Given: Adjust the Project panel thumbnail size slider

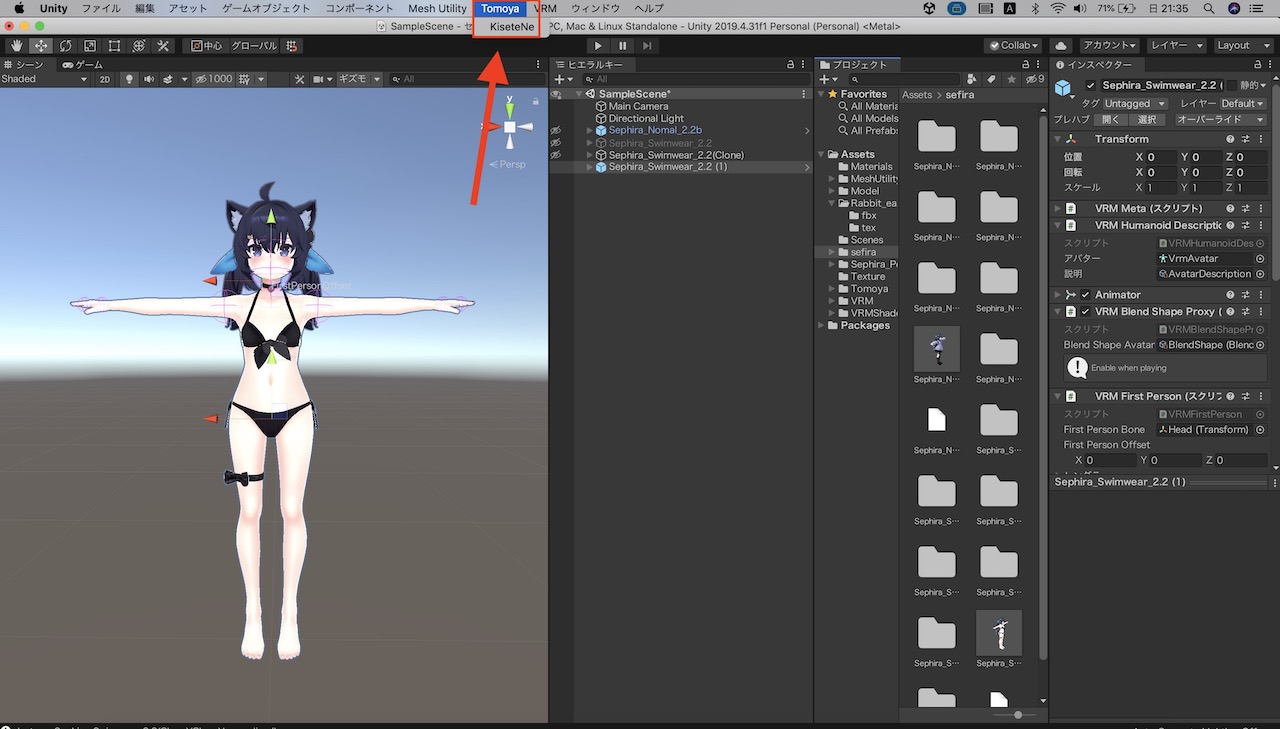Looking at the screenshot, I should point(1018,714).
